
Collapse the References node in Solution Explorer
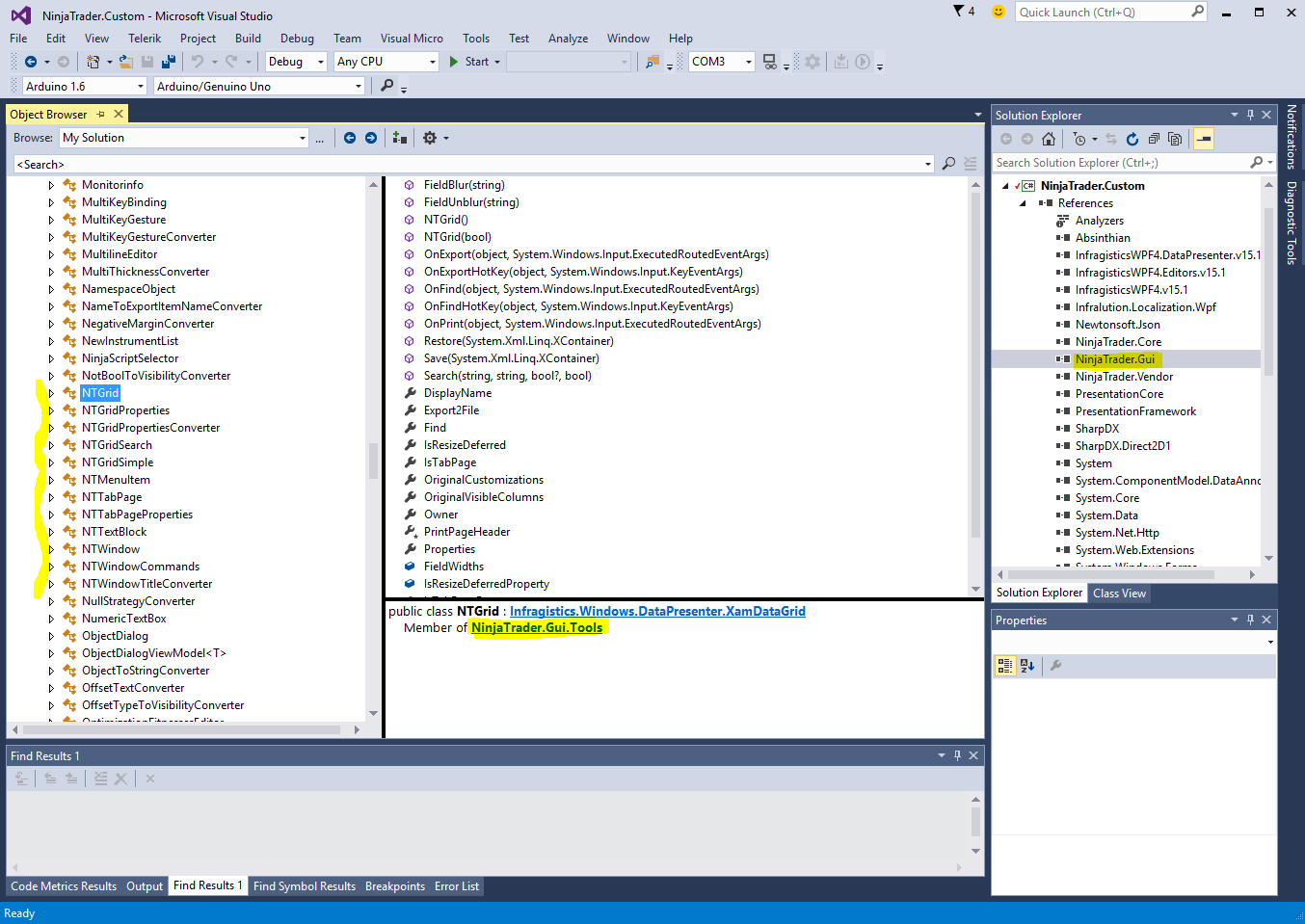coord(1023,203)
